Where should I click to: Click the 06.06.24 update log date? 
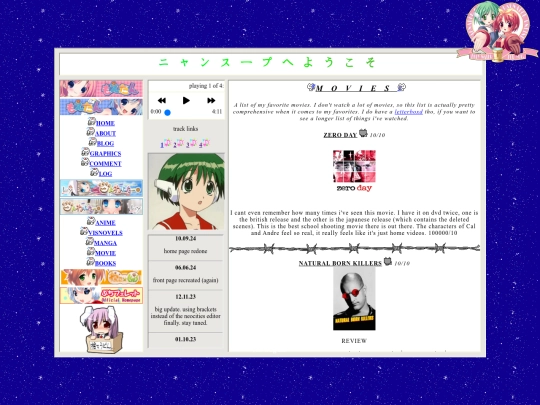186,268
